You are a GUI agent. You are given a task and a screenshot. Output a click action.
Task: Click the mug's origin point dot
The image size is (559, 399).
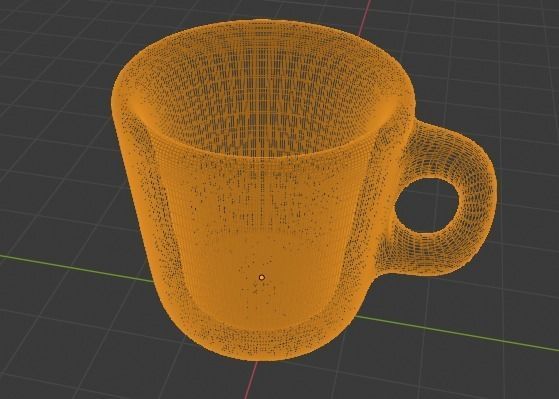tap(262, 277)
